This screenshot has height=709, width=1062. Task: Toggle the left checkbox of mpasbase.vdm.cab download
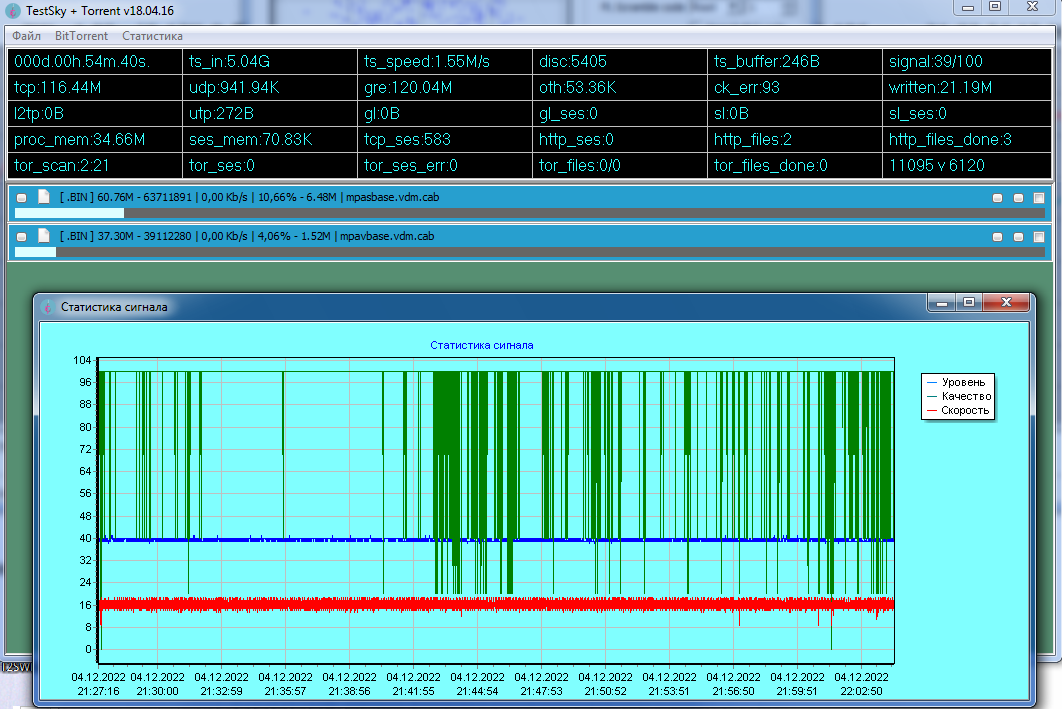[x=22, y=198]
